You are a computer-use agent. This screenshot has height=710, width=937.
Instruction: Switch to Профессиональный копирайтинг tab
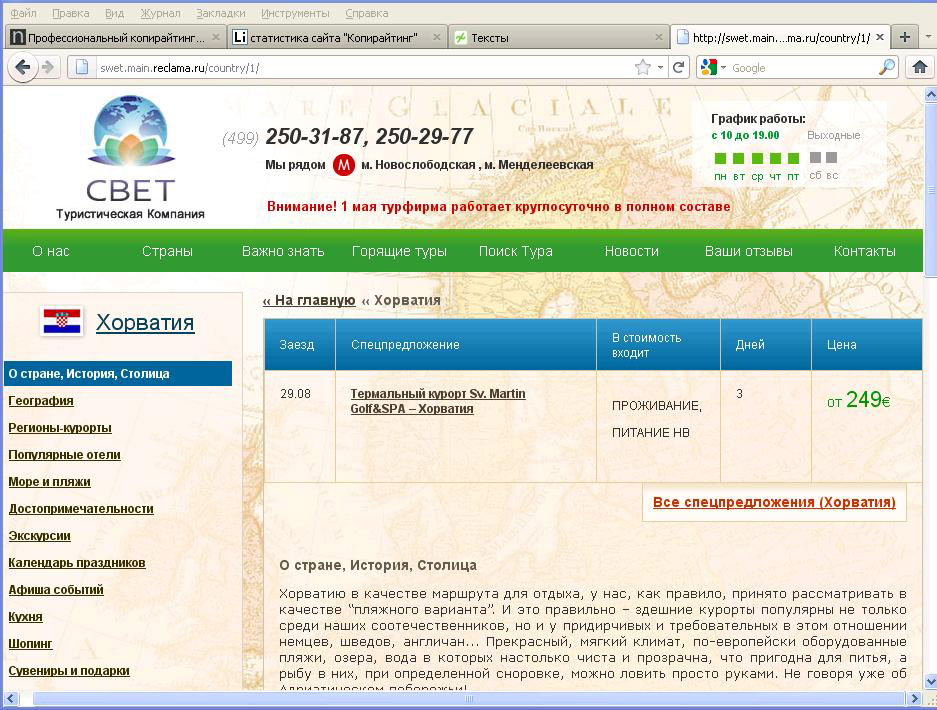tap(116, 38)
